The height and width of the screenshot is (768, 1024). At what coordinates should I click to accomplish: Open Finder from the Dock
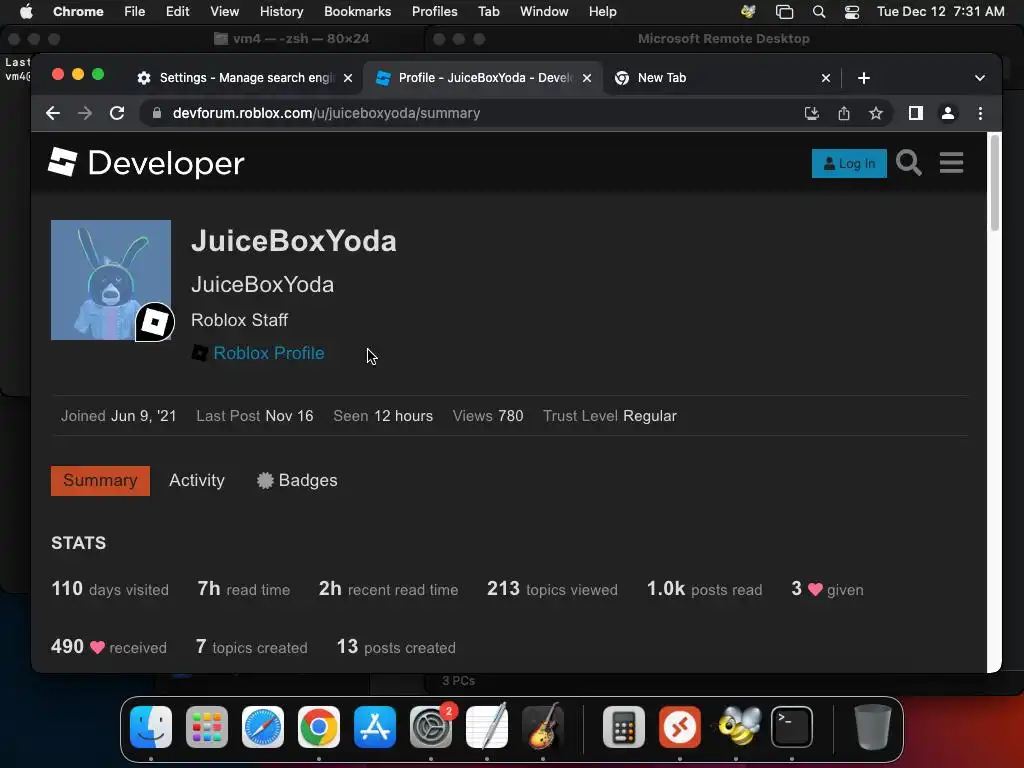click(x=151, y=727)
